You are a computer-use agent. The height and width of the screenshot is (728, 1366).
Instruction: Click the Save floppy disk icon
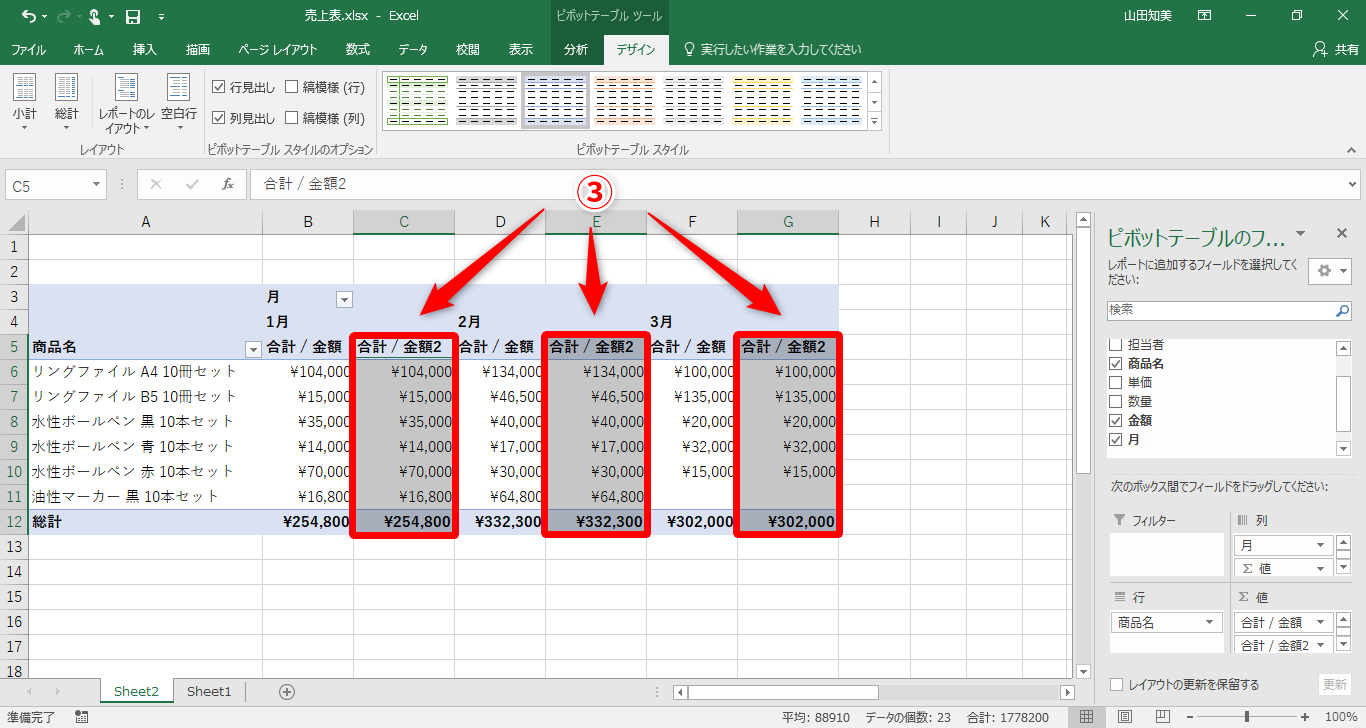pos(132,16)
